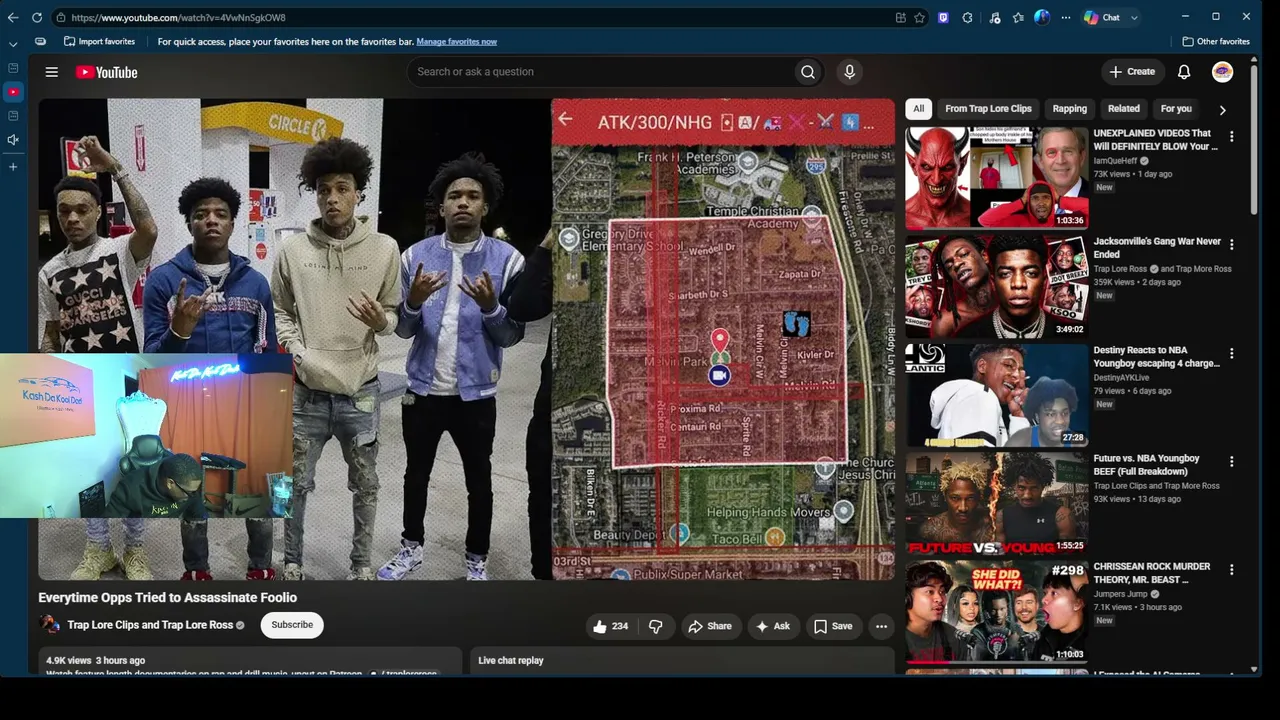Open the notifications bell
Viewport: 1280px width, 720px height.
[x=1184, y=72]
